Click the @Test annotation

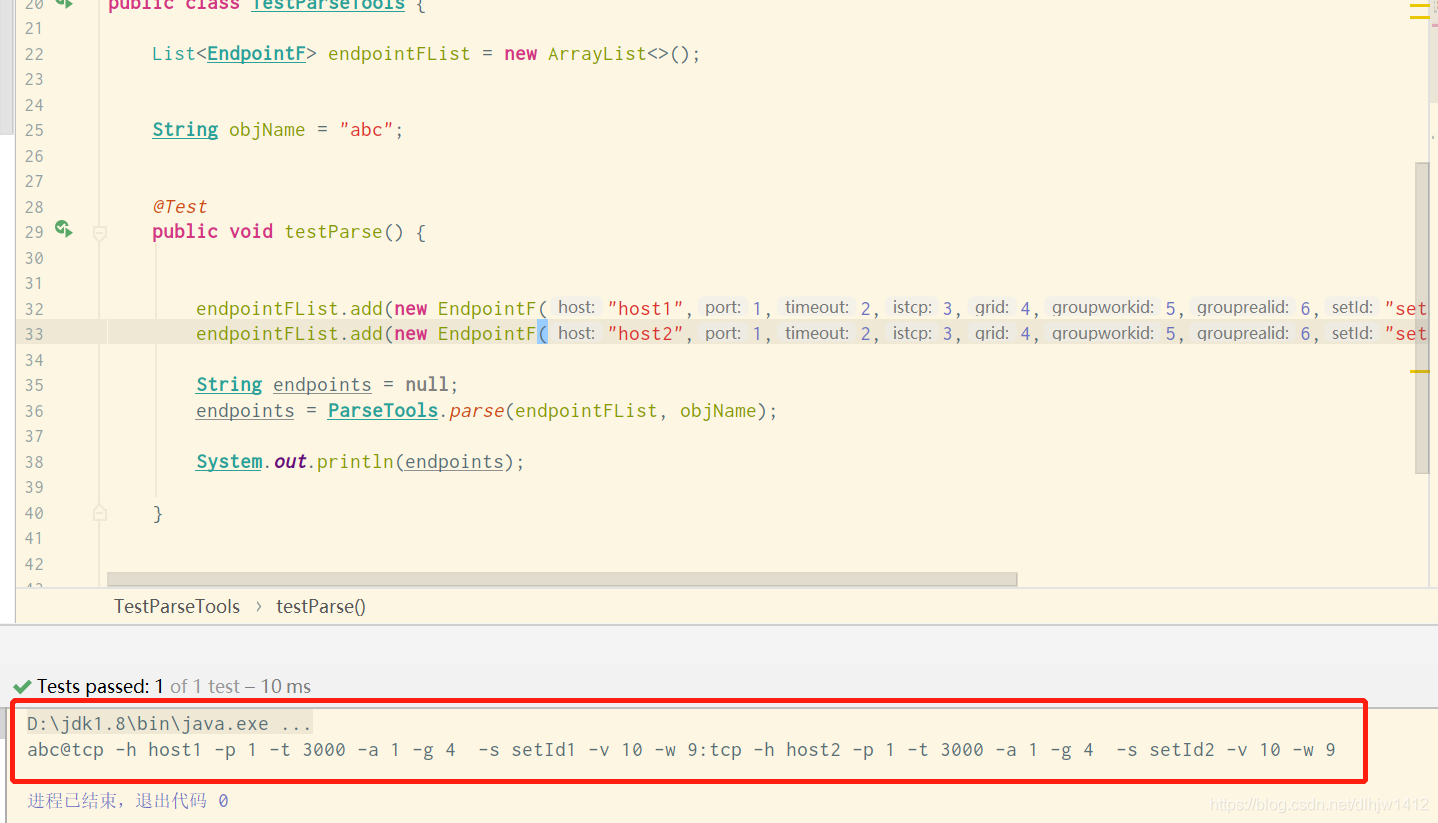(180, 206)
